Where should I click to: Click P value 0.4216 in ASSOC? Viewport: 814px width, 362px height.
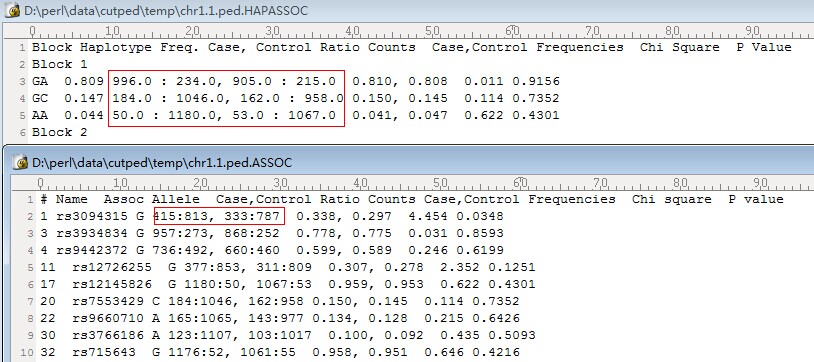pos(496,353)
